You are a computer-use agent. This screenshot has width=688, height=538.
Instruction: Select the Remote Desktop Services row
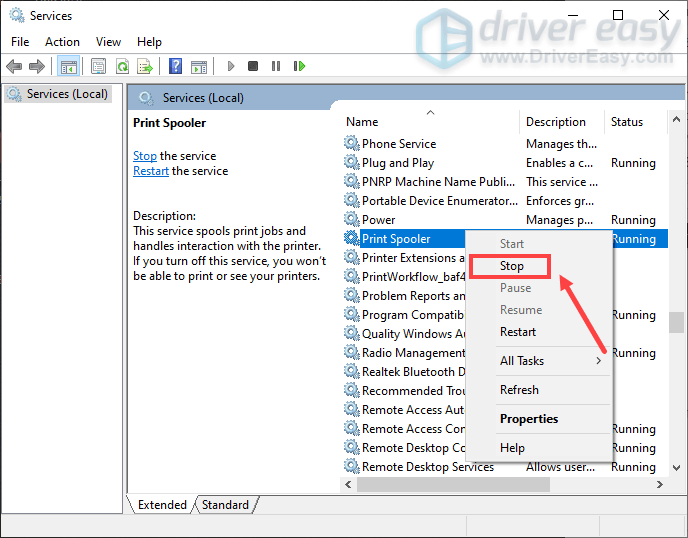505,466
